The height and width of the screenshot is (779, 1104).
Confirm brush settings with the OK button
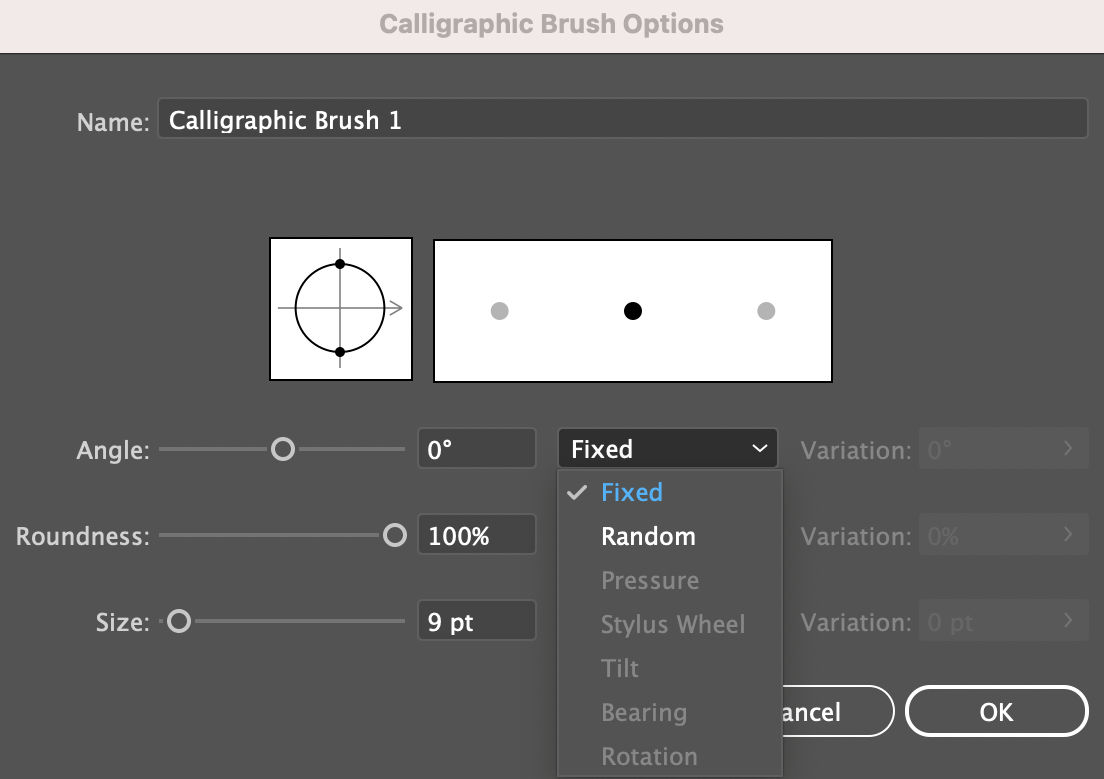click(995, 711)
